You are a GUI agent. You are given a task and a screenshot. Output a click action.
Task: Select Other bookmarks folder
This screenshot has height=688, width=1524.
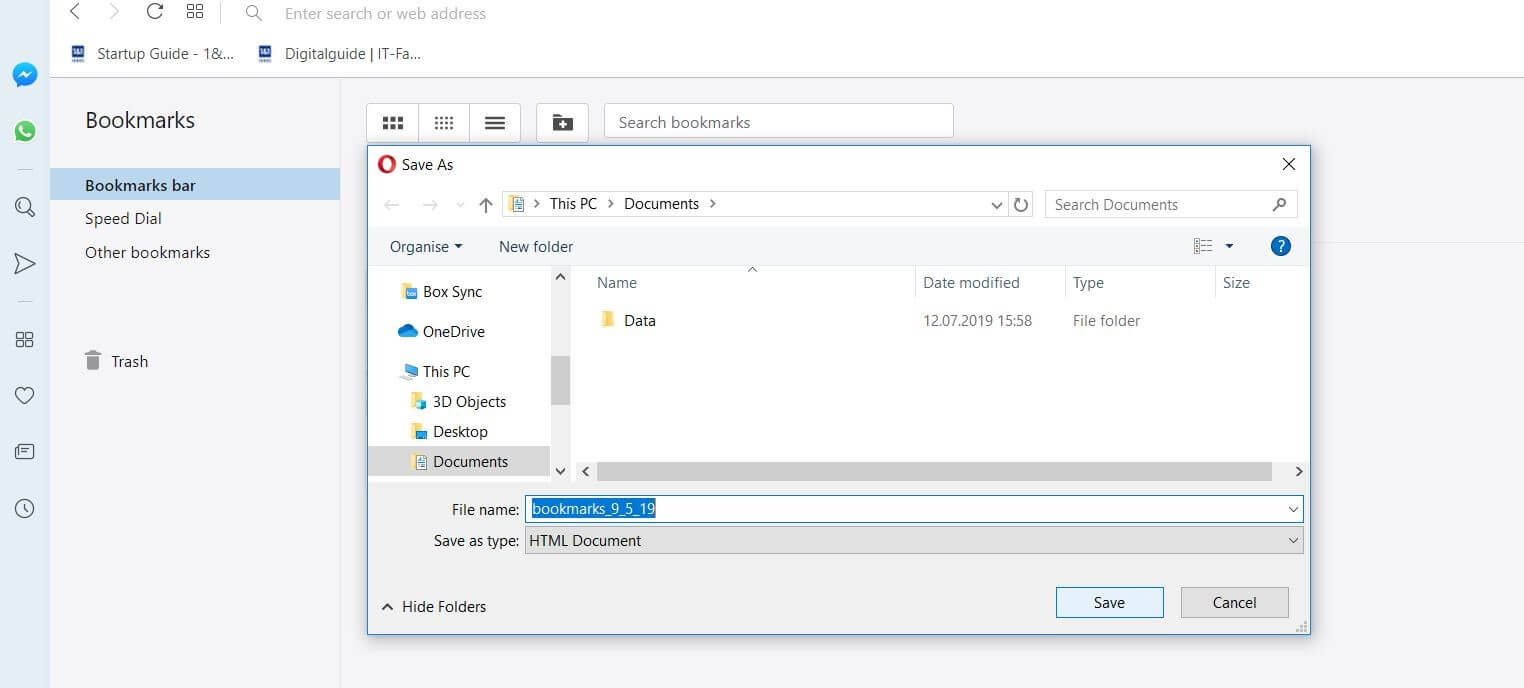point(147,252)
